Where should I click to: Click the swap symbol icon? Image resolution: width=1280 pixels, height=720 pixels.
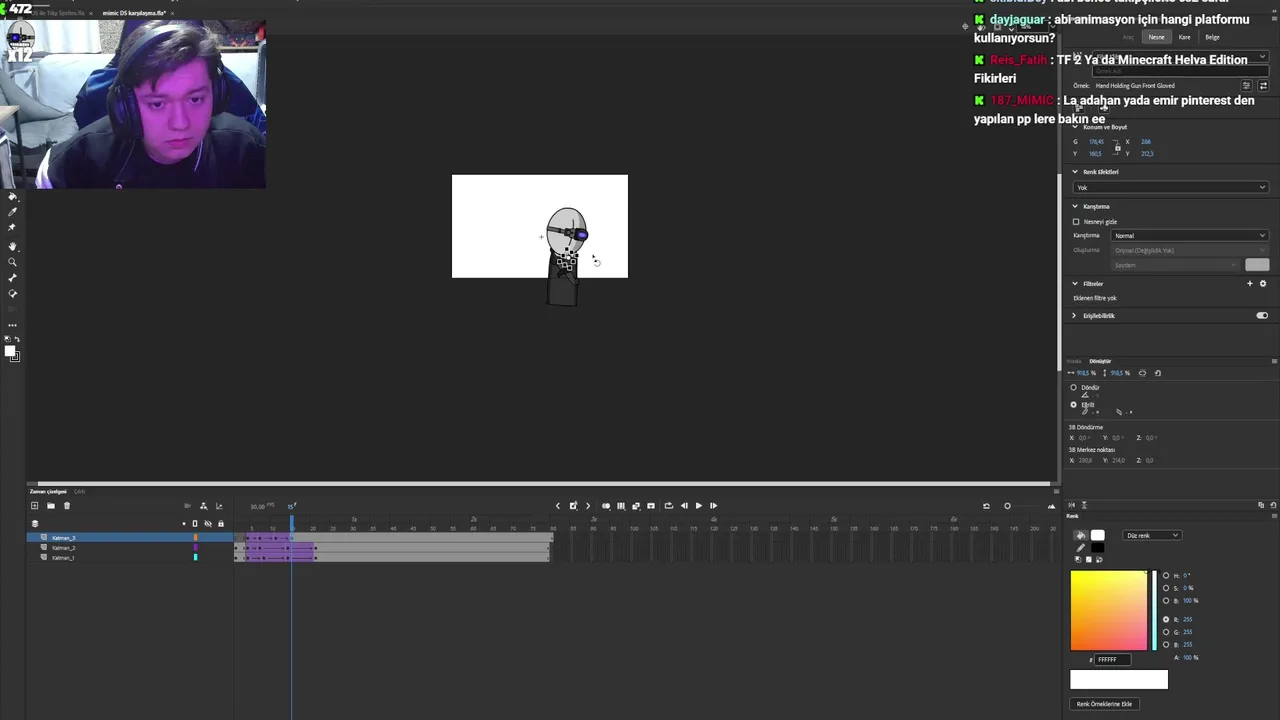(x=1263, y=86)
